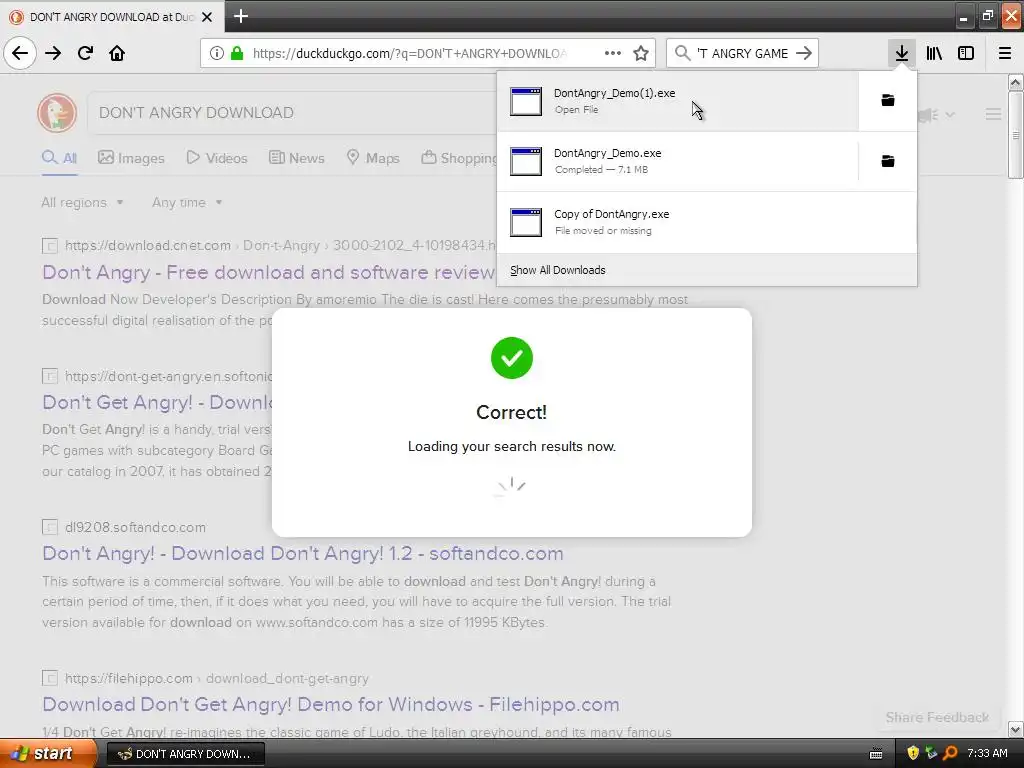The image size is (1024, 768).
Task: Open the Windows Start menu
Action: [48, 753]
